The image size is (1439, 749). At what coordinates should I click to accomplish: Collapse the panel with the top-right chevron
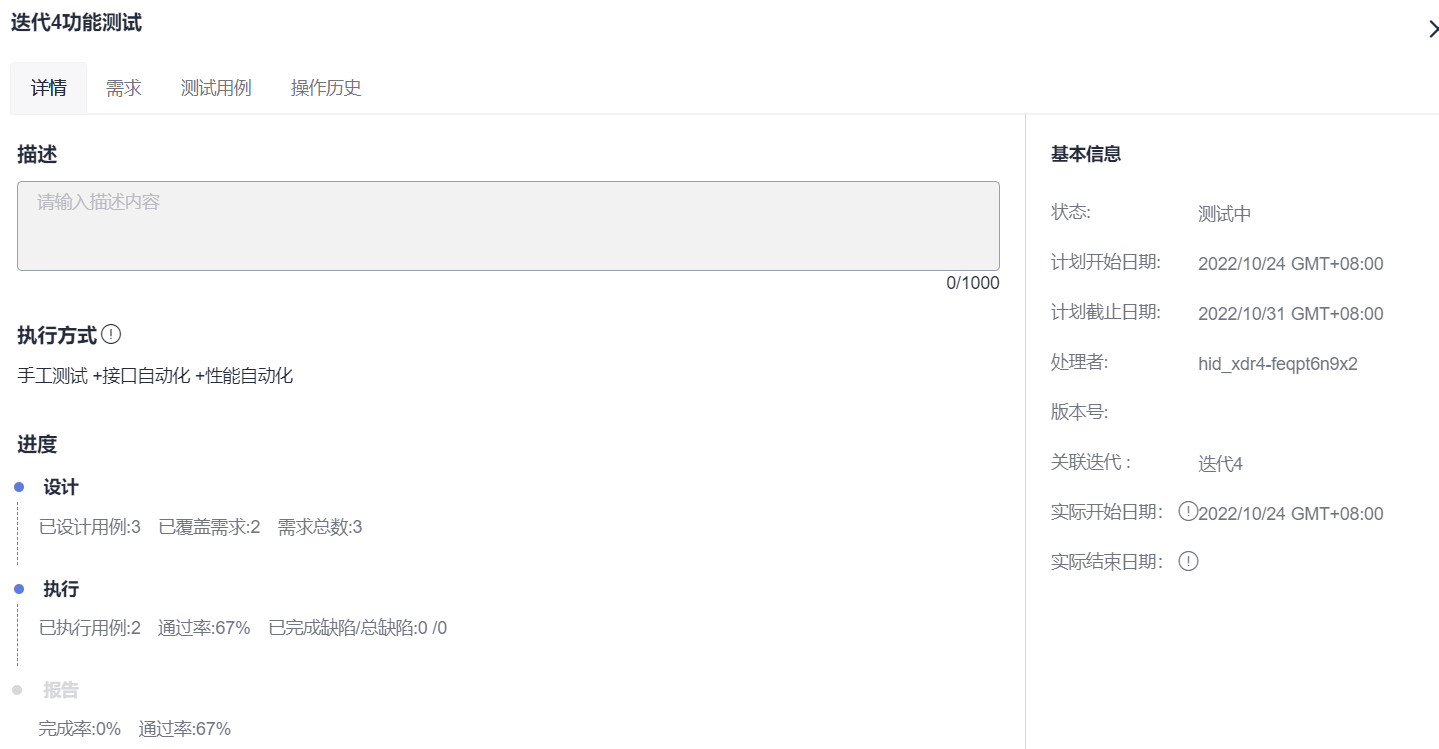[x=1432, y=29]
